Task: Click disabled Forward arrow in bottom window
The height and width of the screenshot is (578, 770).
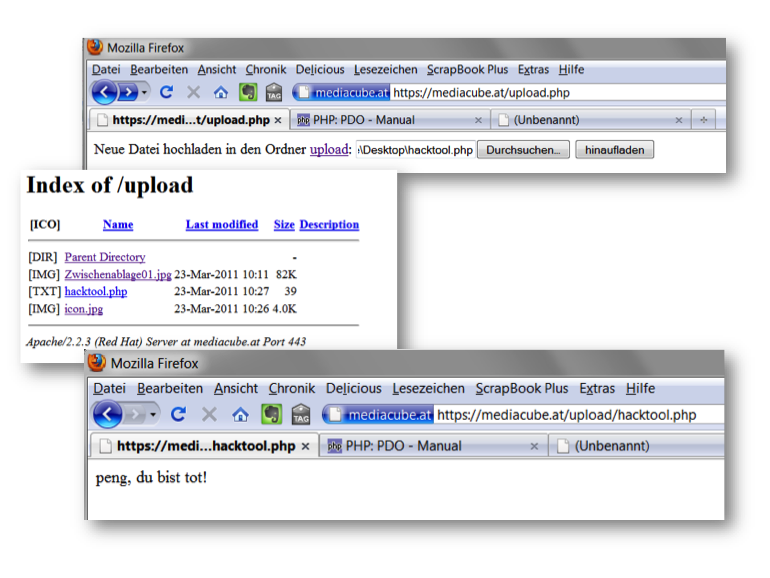Action: coord(135,414)
